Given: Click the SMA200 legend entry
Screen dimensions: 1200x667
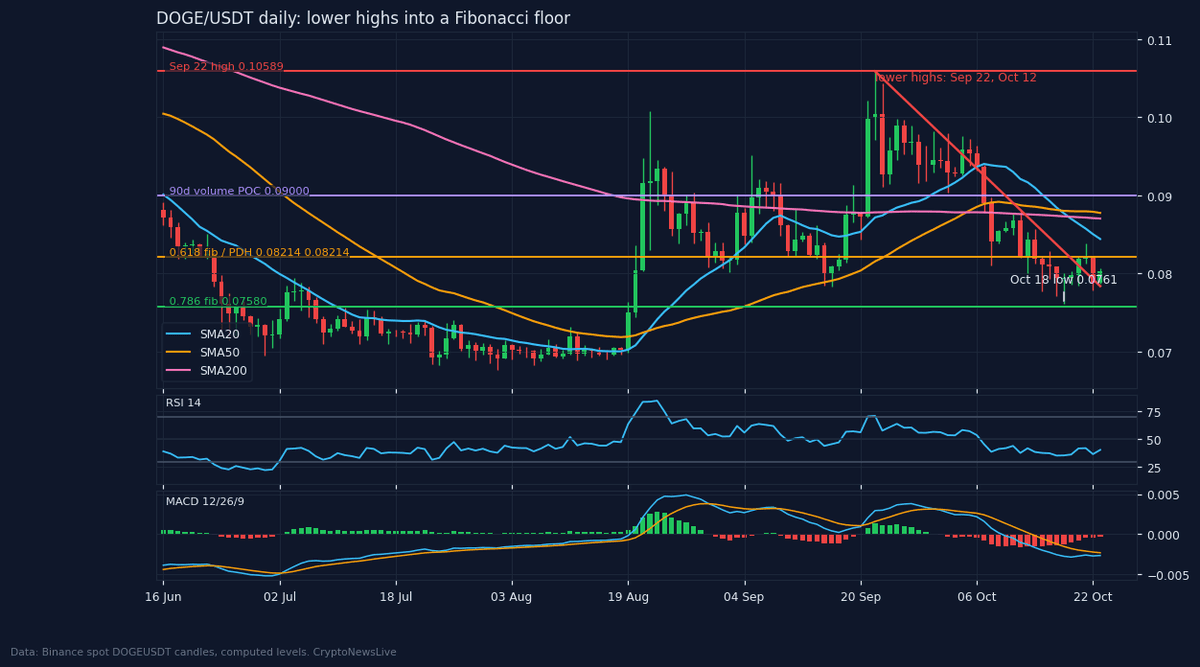Looking at the screenshot, I should [x=206, y=371].
